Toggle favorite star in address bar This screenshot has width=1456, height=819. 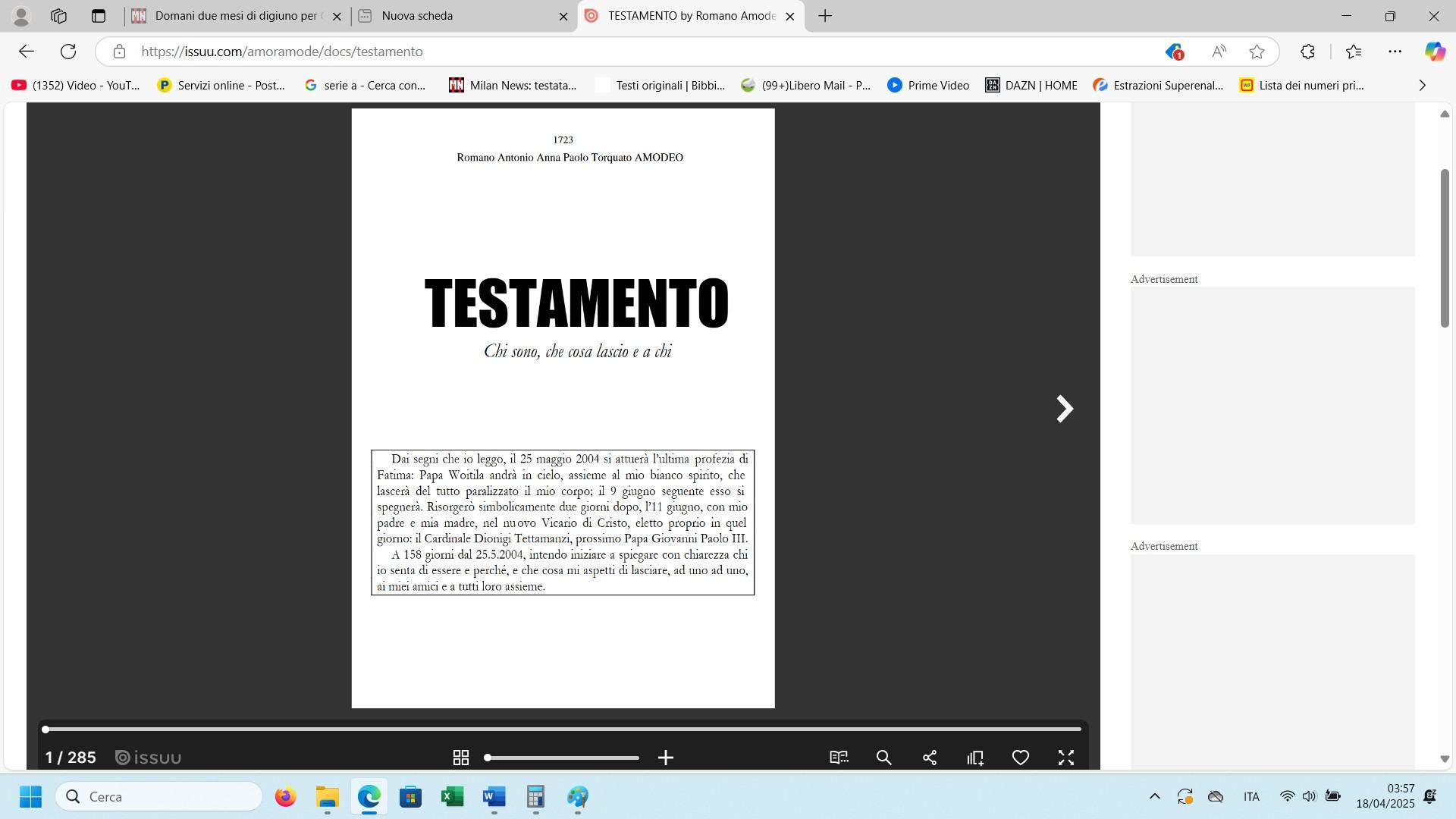[1257, 52]
